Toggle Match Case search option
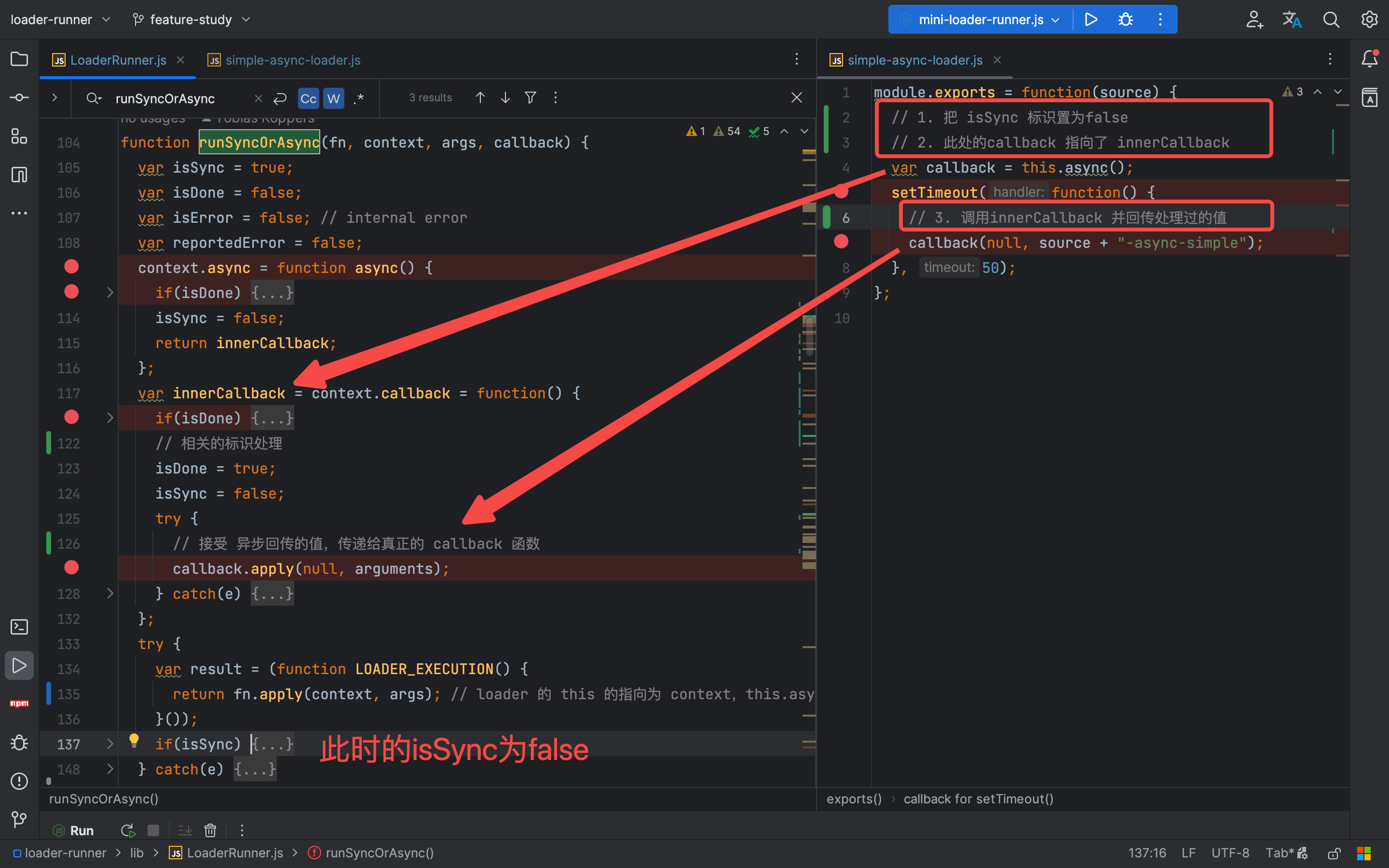Image resolution: width=1389 pixels, height=868 pixels. coord(308,98)
